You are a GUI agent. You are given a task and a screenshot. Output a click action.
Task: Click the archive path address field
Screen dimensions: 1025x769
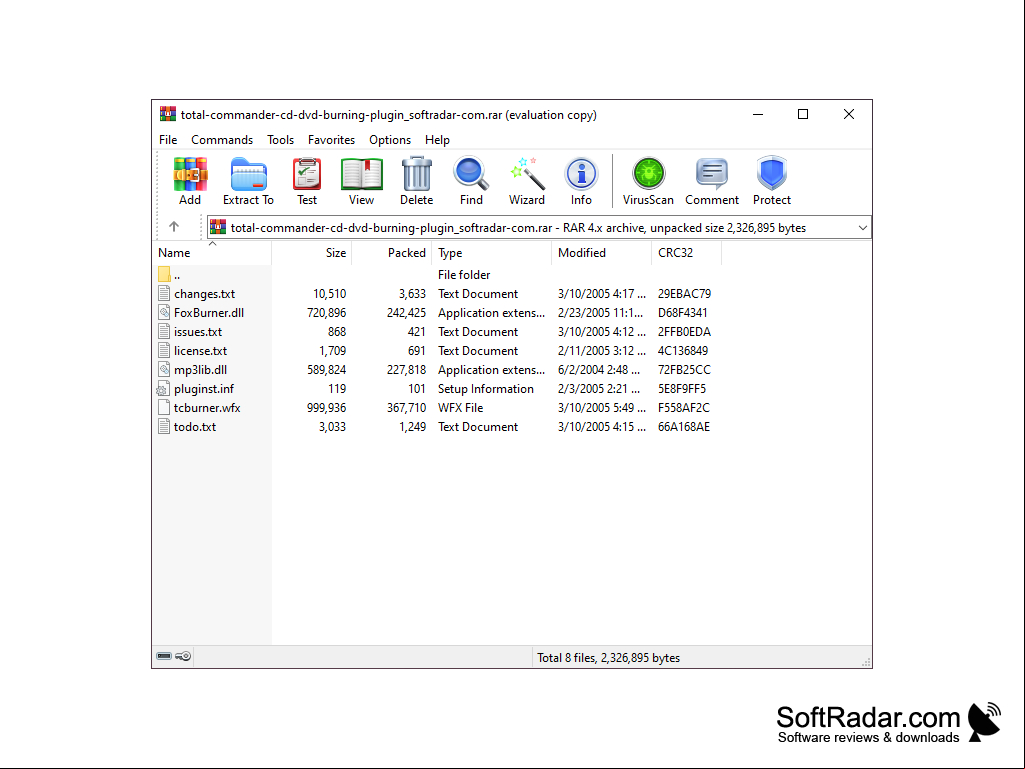[x=539, y=228]
